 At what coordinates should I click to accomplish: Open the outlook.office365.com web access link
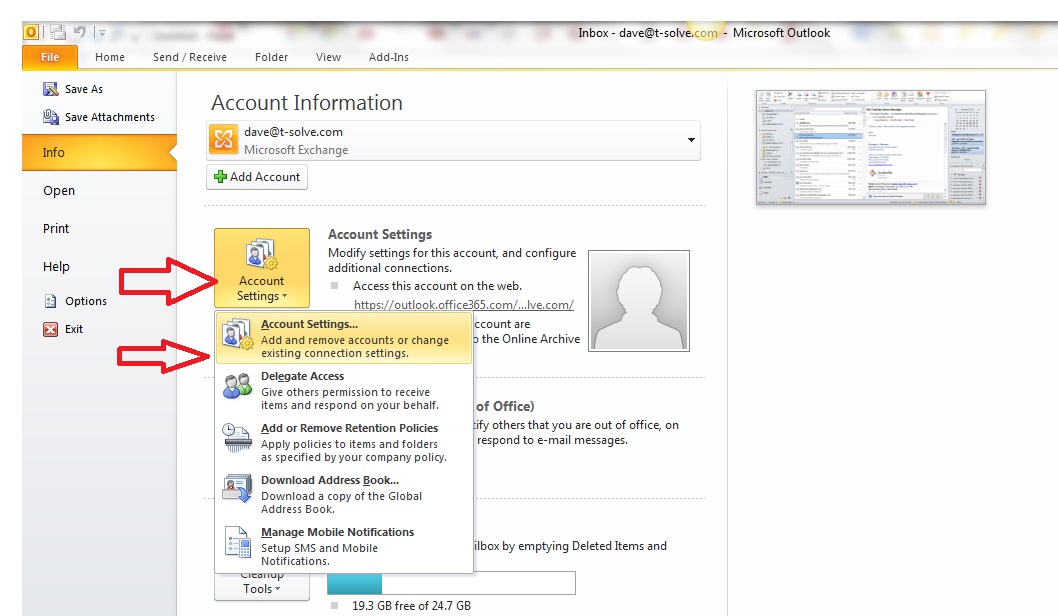click(463, 305)
